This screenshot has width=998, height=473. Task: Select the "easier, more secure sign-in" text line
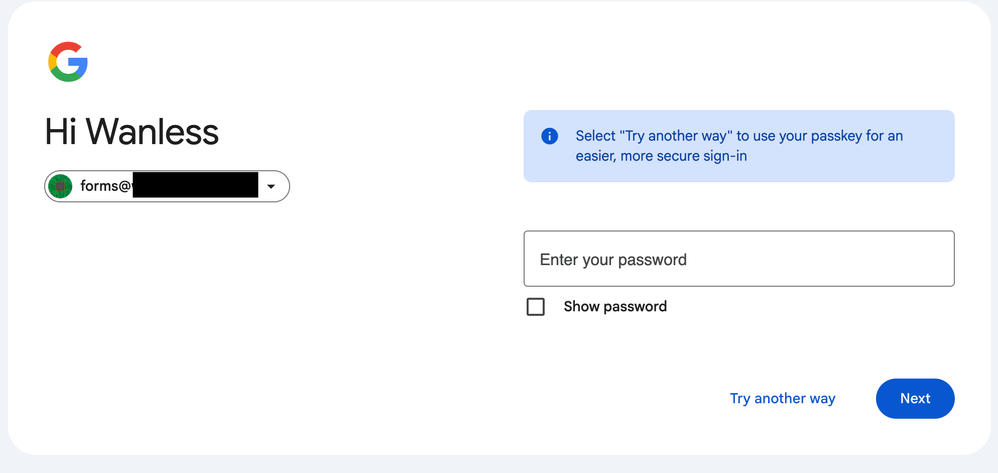pyautogui.click(x=661, y=156)
